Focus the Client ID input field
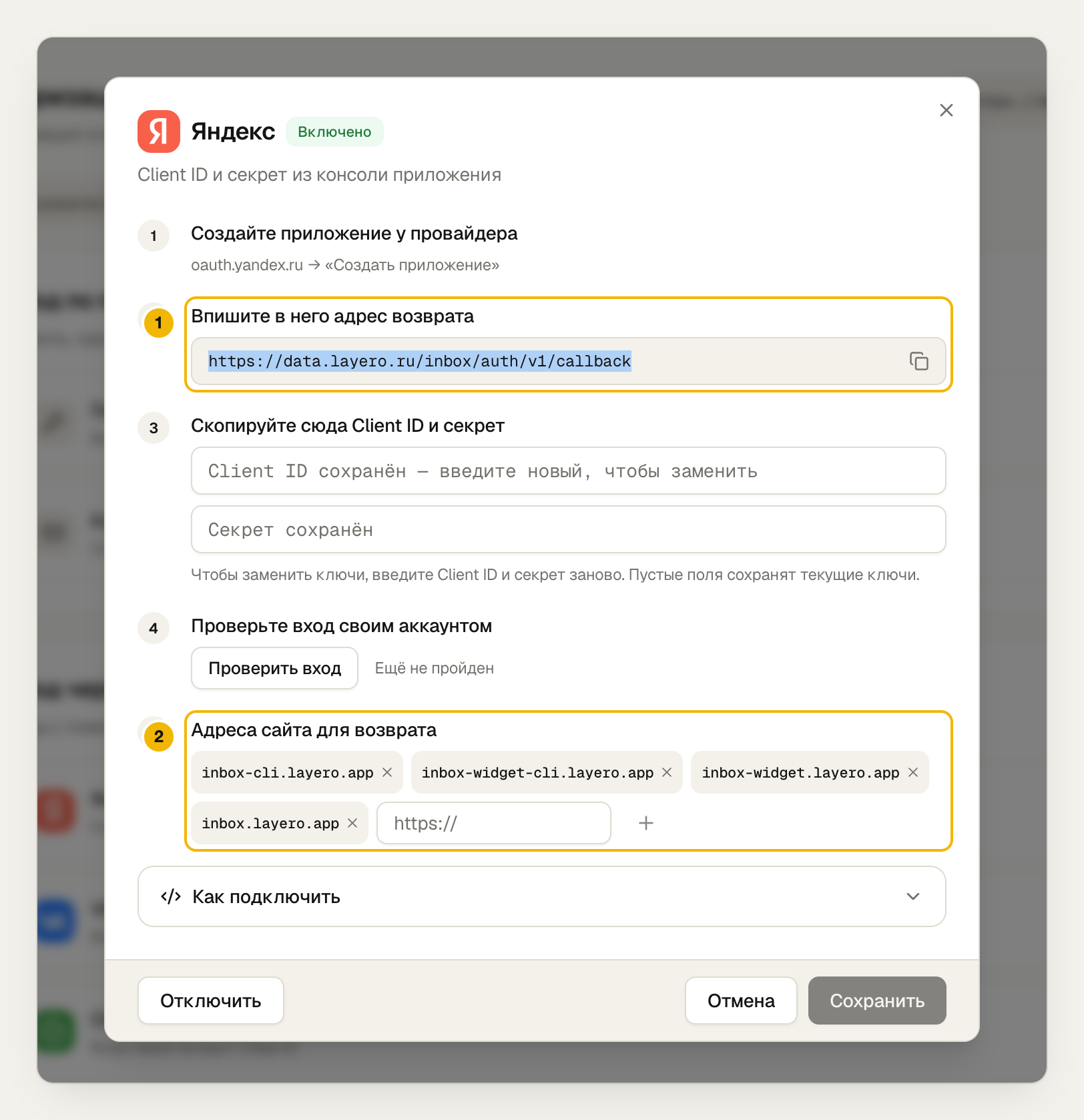Viewport: 1084px width, 1120px height. click(569, 471)
